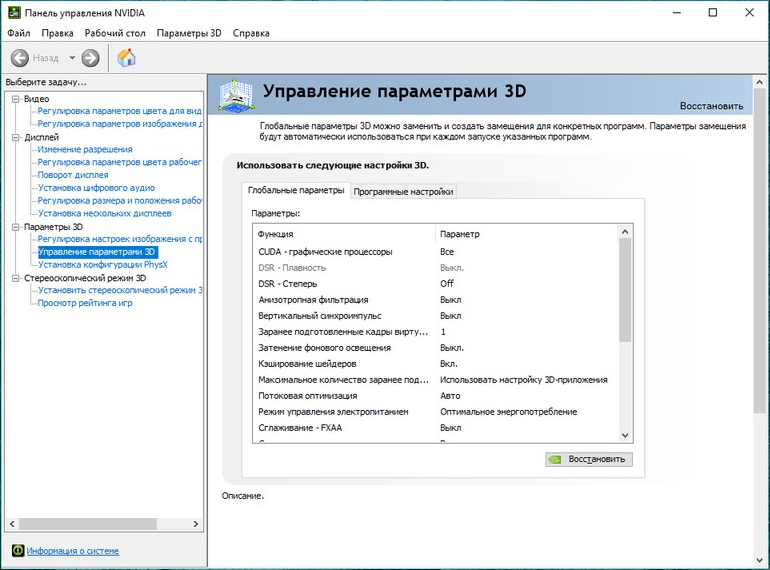
Task: Open Регулировка параметров цвета для видео
Action: click(x=119, y=111)
